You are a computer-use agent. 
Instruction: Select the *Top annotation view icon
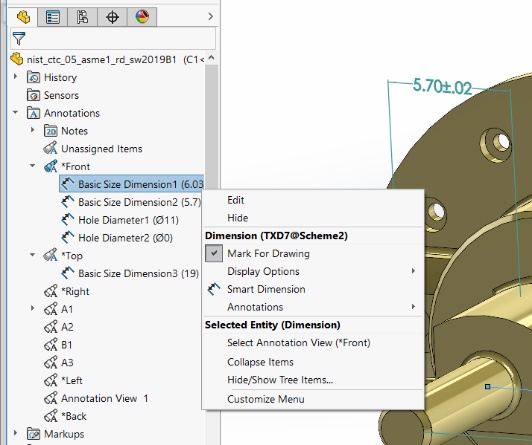(x=51, y=255)
